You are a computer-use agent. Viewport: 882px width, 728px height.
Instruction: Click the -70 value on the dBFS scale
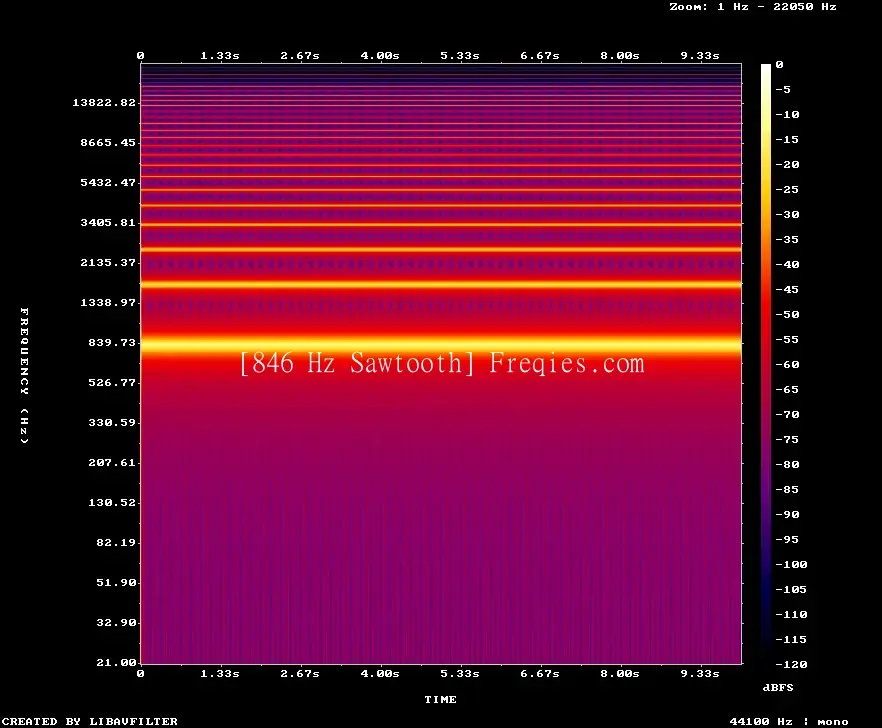787,415
